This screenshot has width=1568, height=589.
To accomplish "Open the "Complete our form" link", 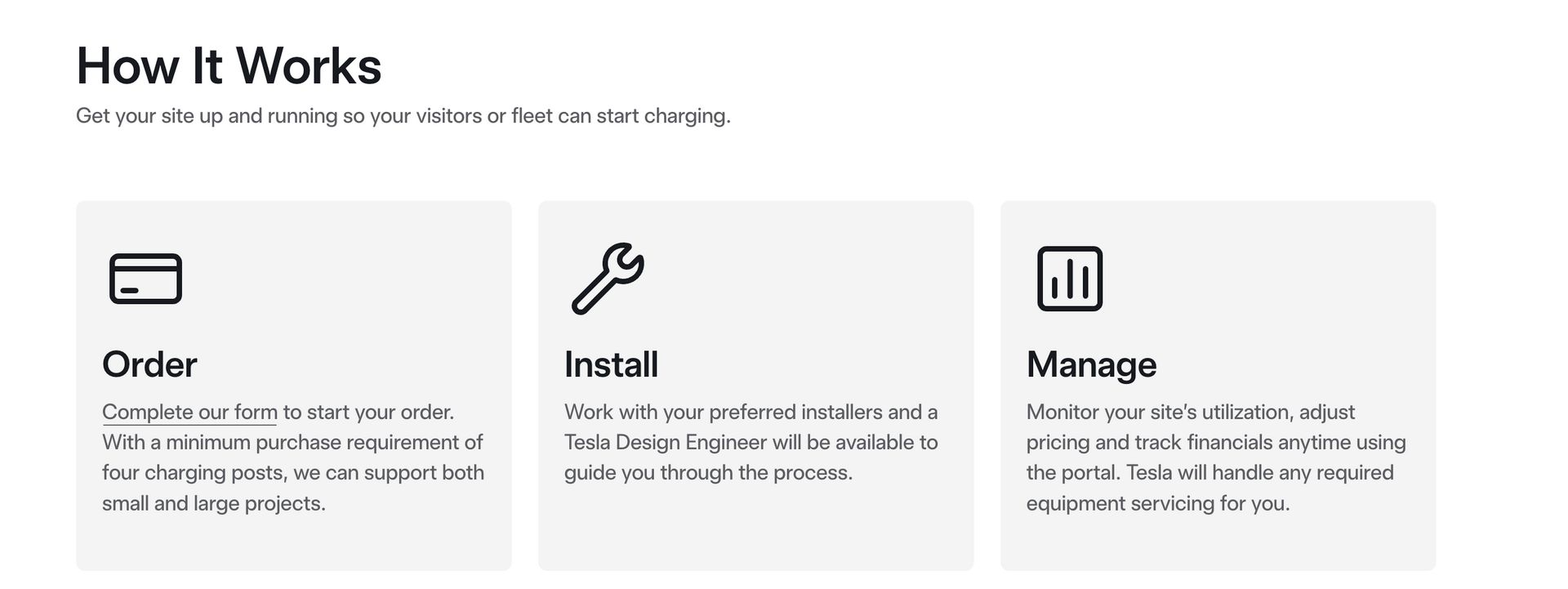I will point(189,412).
